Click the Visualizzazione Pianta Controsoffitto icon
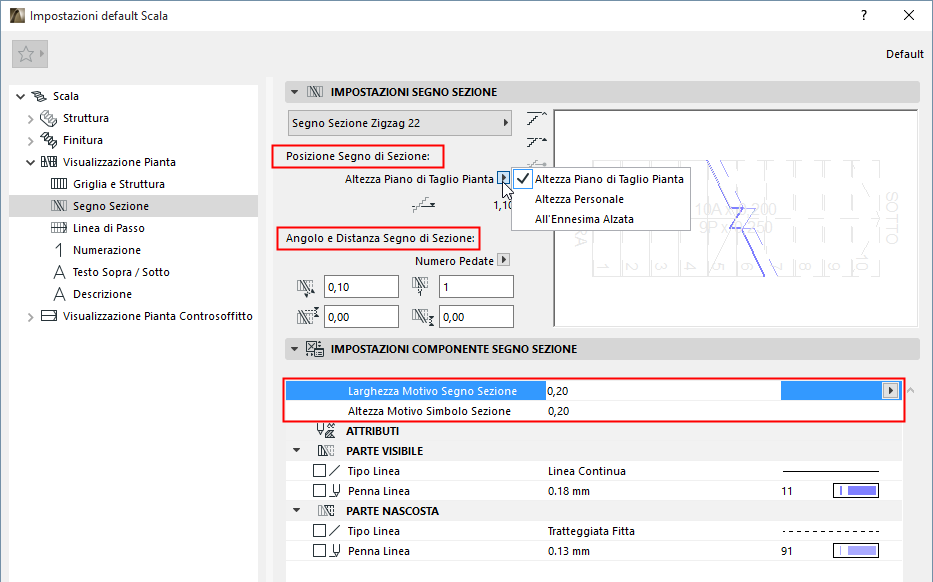933x582 pixels. coord(49,316)
